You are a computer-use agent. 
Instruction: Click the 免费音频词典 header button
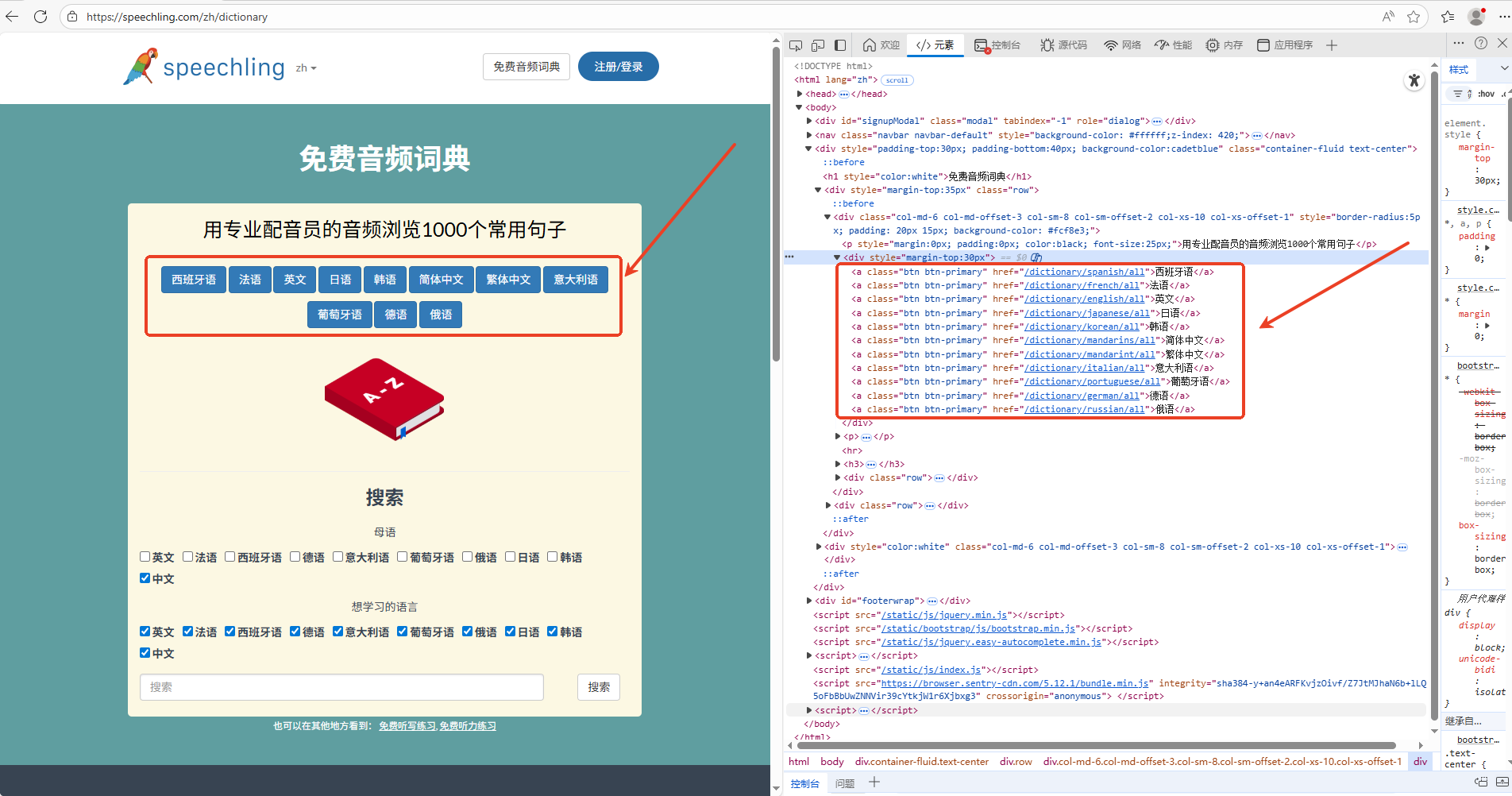tap(526, 67)
